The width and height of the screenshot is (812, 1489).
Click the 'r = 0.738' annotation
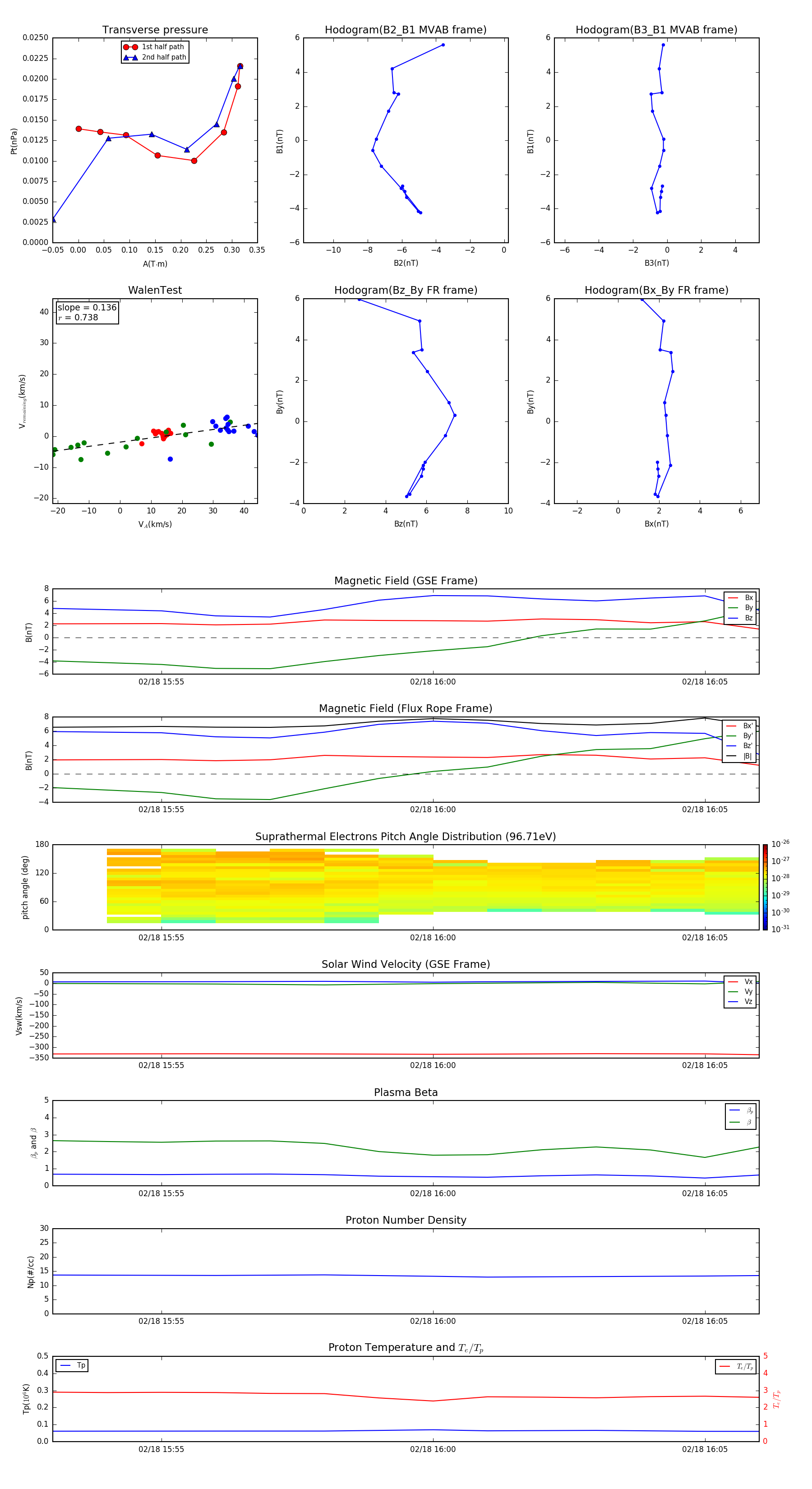click(78, 317)
